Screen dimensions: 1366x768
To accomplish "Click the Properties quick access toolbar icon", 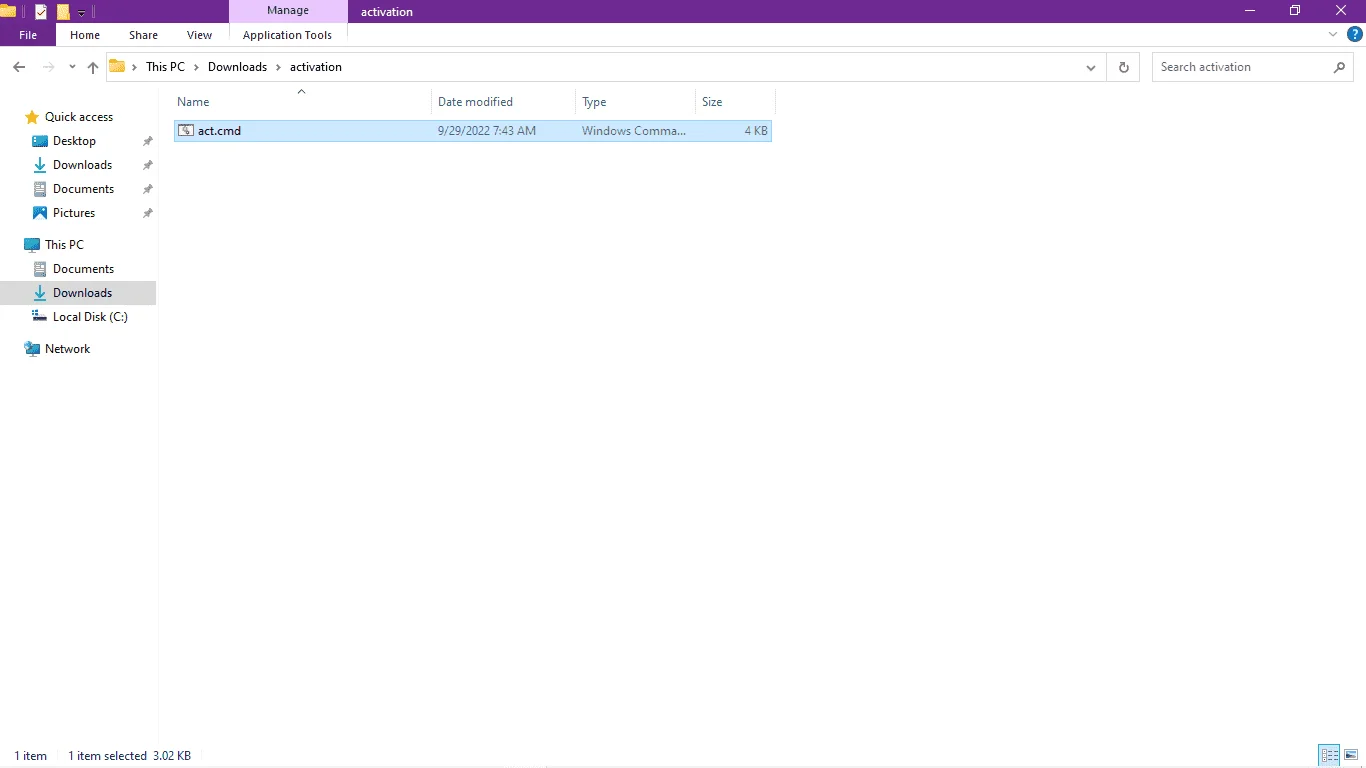I will pos(41,12).
